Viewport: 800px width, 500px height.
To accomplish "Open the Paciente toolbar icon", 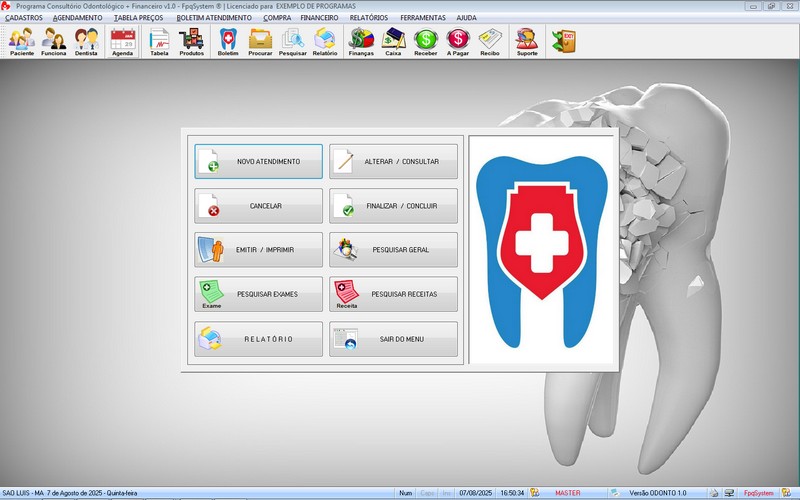I will pyautogui.click(x=22, y=42).
